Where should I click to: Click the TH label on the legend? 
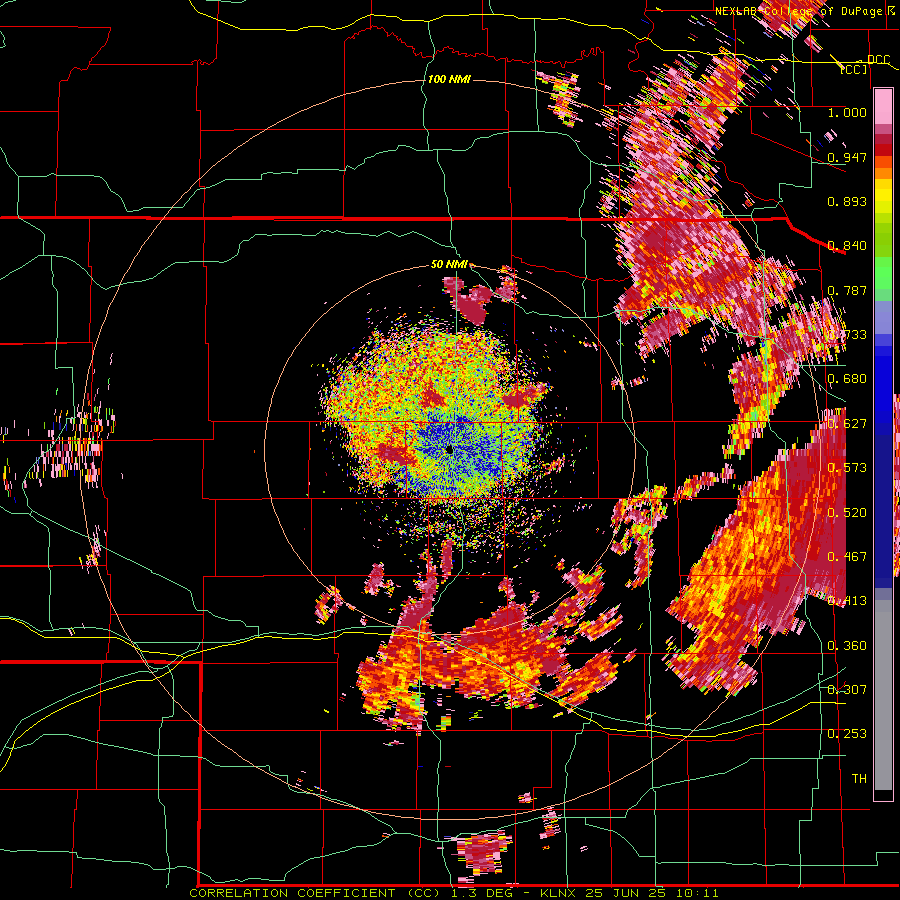coord(859,779)
